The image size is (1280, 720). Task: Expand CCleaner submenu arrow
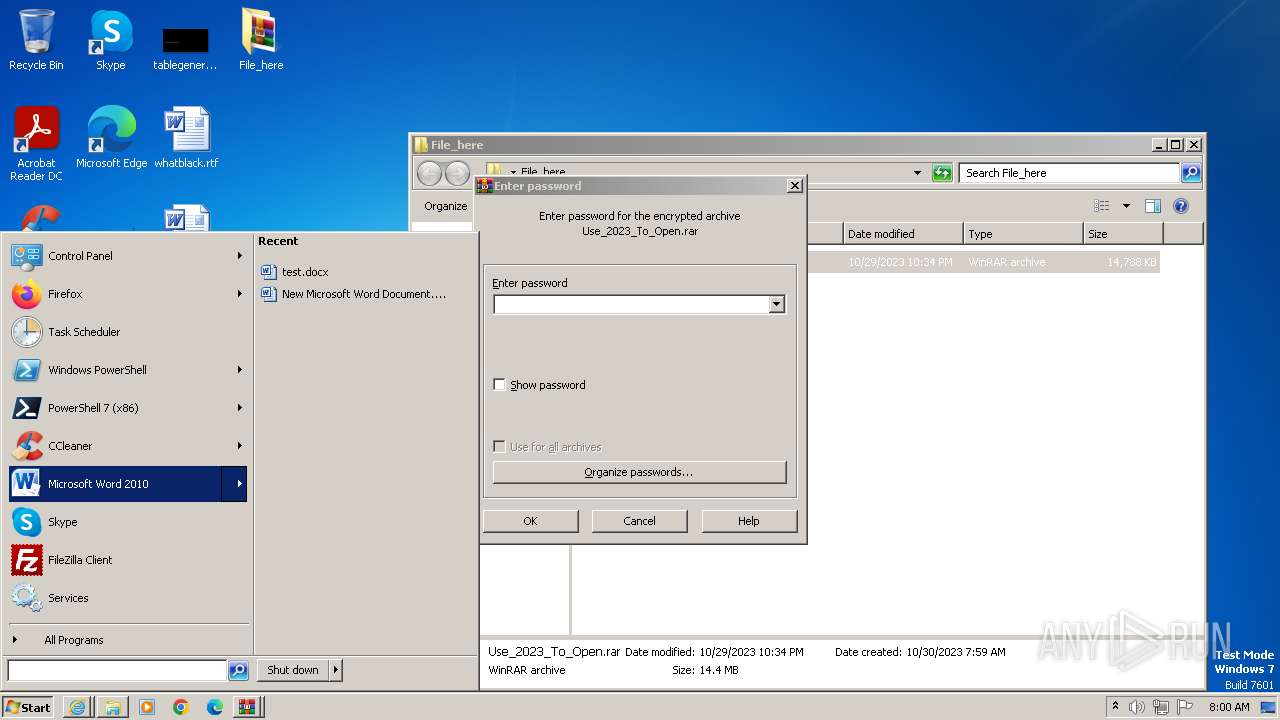point(239,446)
